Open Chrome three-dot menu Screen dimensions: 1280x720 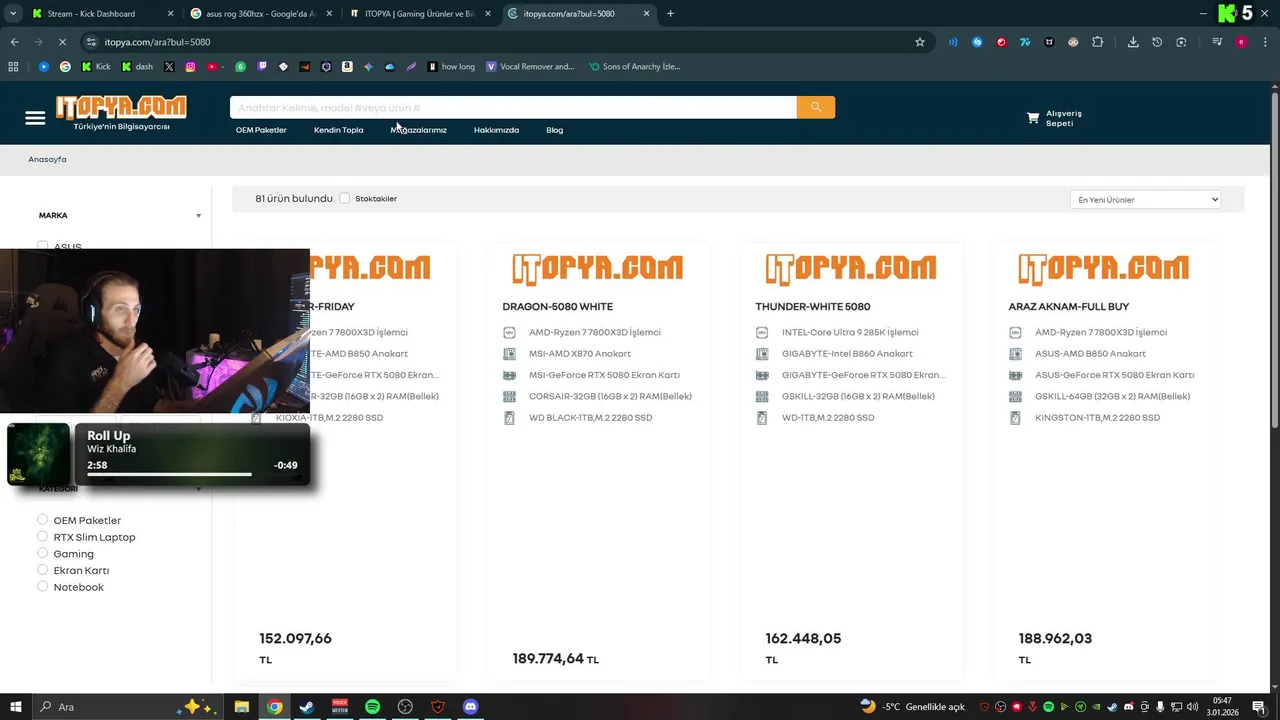pyautogui.click(x=1265, y=42)
